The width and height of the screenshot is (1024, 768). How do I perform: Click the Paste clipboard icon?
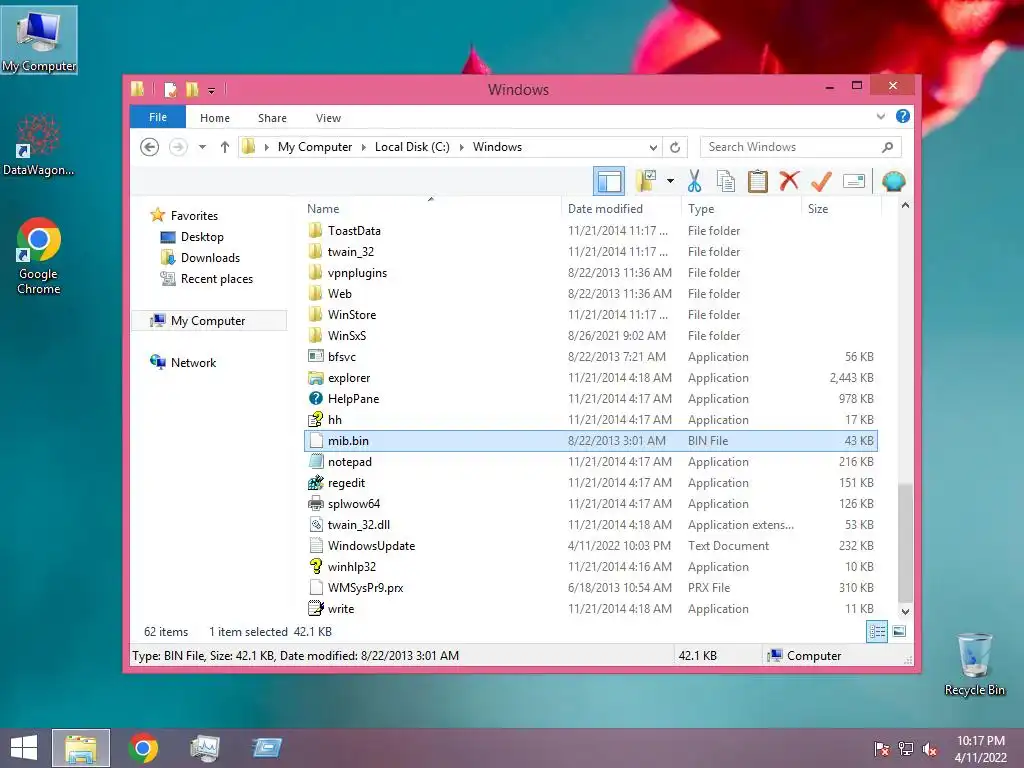758,181
